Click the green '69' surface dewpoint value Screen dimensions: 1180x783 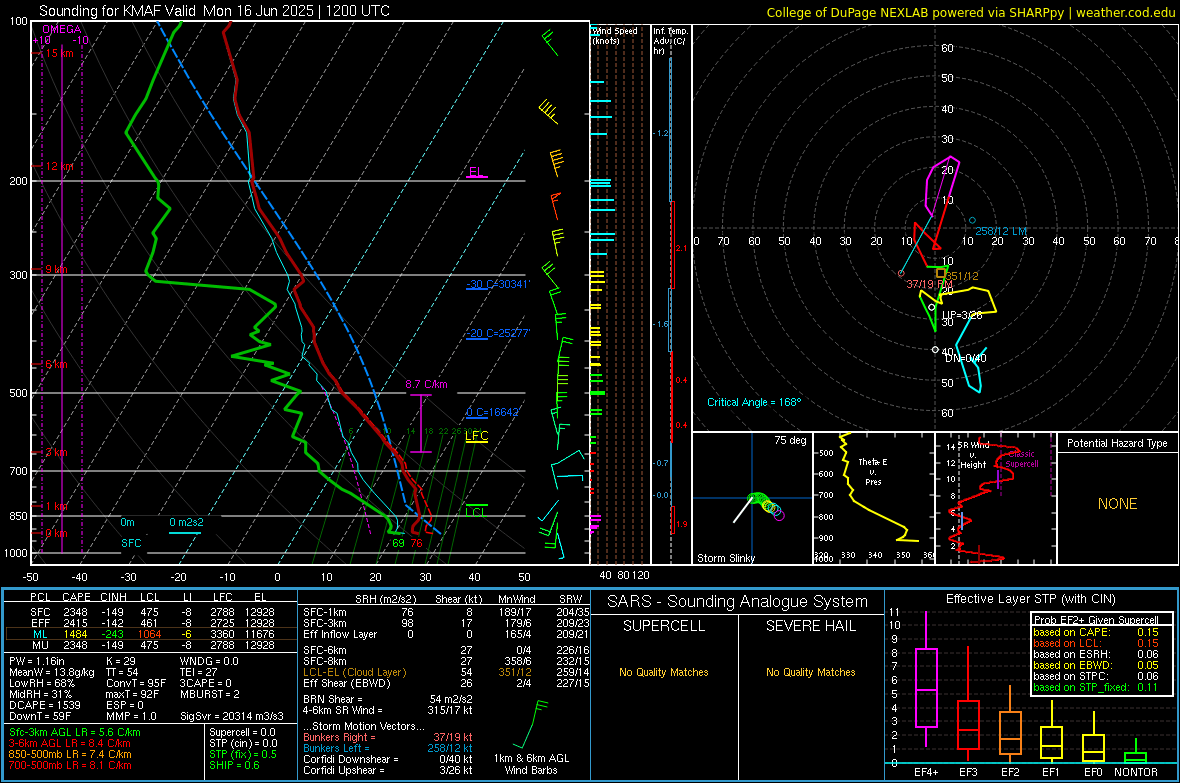pyautogui.click(x=398, y=543)
